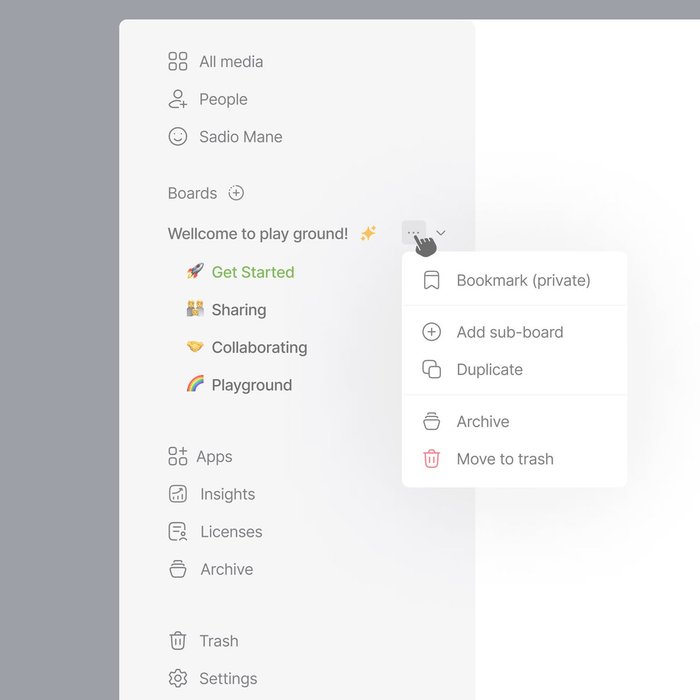The width and height of the screenshot is (700, 700).
Task: Click the All media grid icon
Action: point(178,62)
